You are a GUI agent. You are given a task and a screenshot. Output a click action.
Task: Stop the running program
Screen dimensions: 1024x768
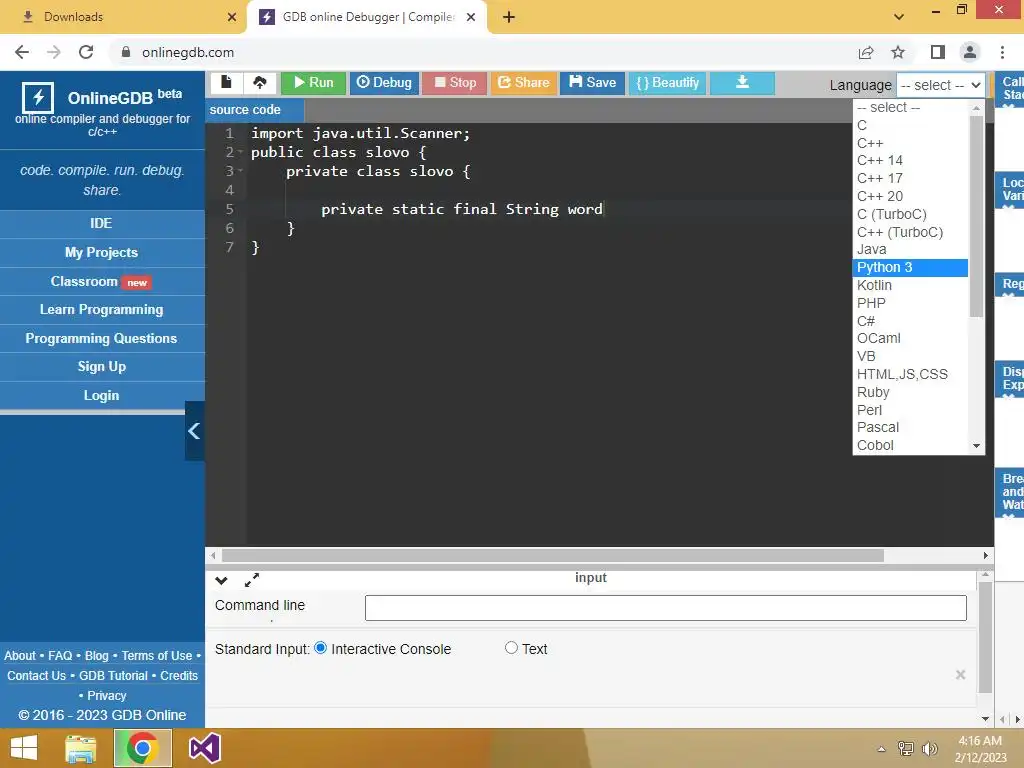click(455, 83)
